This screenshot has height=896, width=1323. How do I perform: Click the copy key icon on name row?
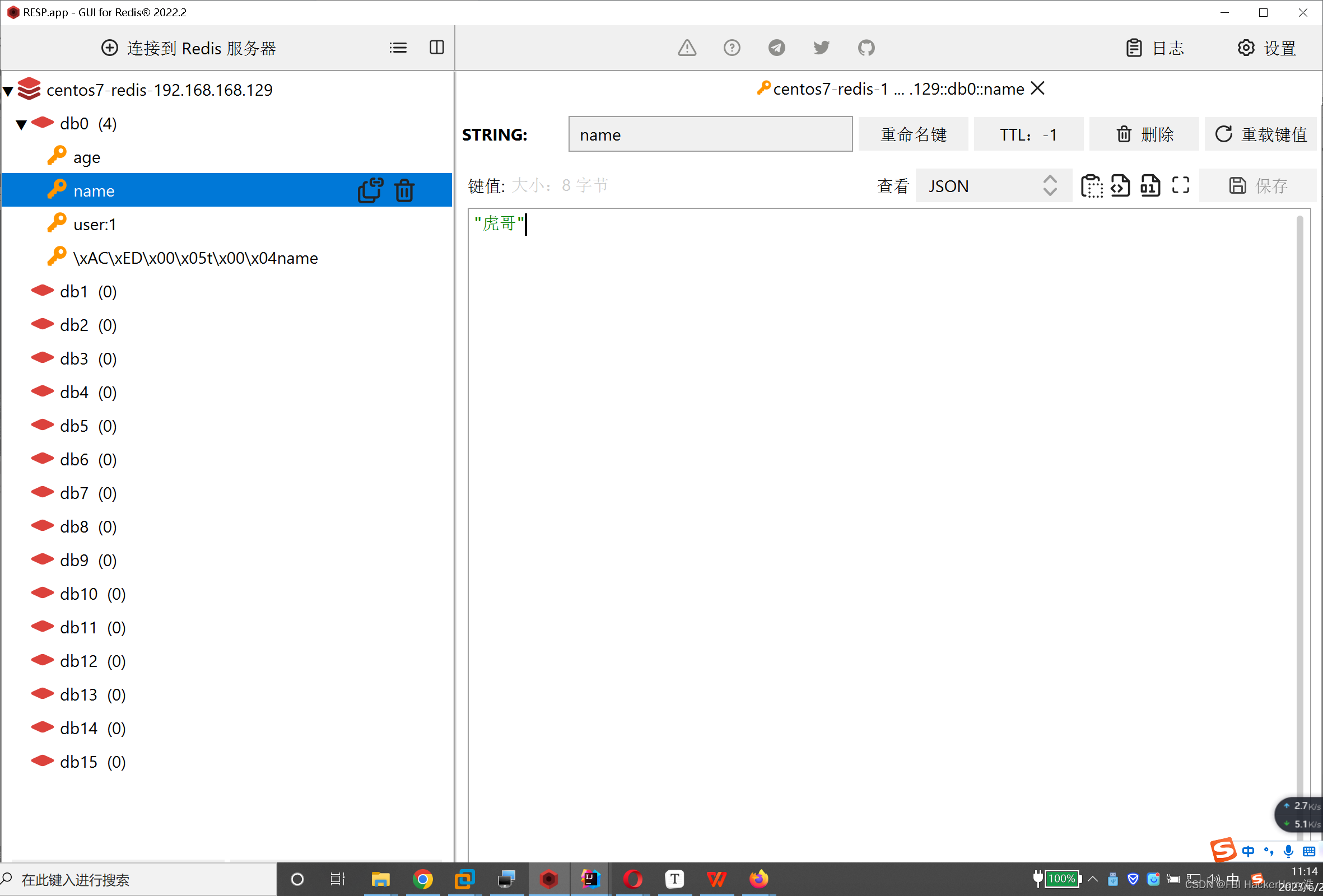[x=370, y=190]
